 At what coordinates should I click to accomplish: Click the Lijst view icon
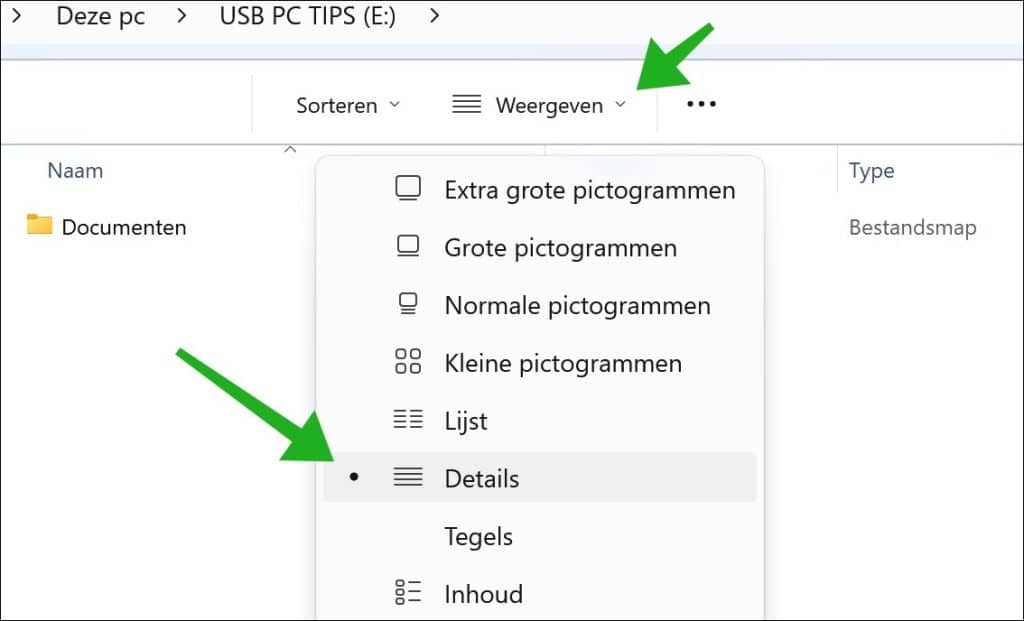tap(408, 419)
